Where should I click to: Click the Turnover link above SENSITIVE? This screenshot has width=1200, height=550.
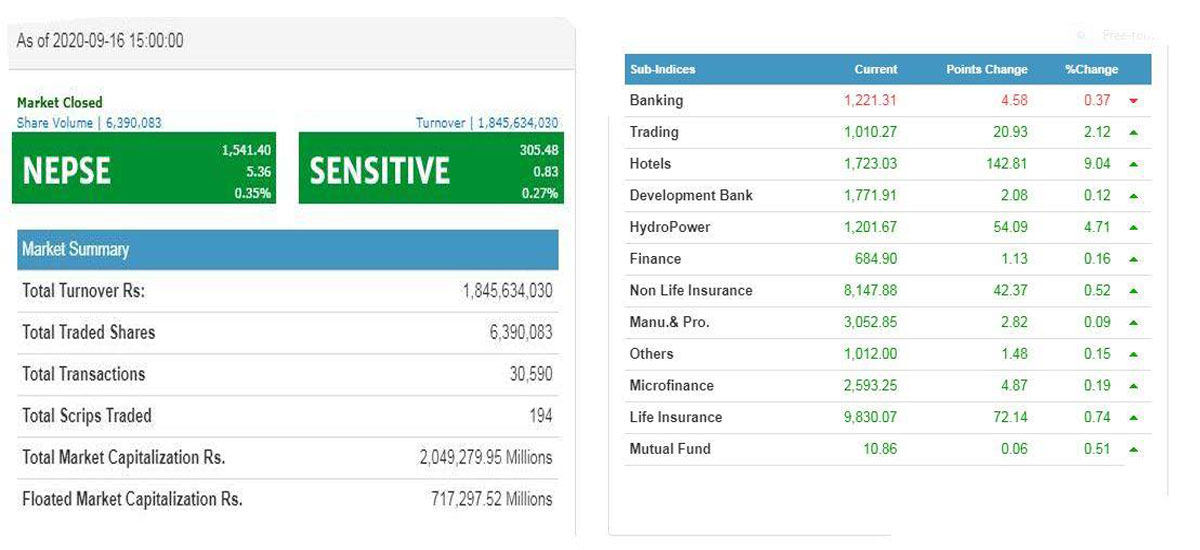(487, 123)
